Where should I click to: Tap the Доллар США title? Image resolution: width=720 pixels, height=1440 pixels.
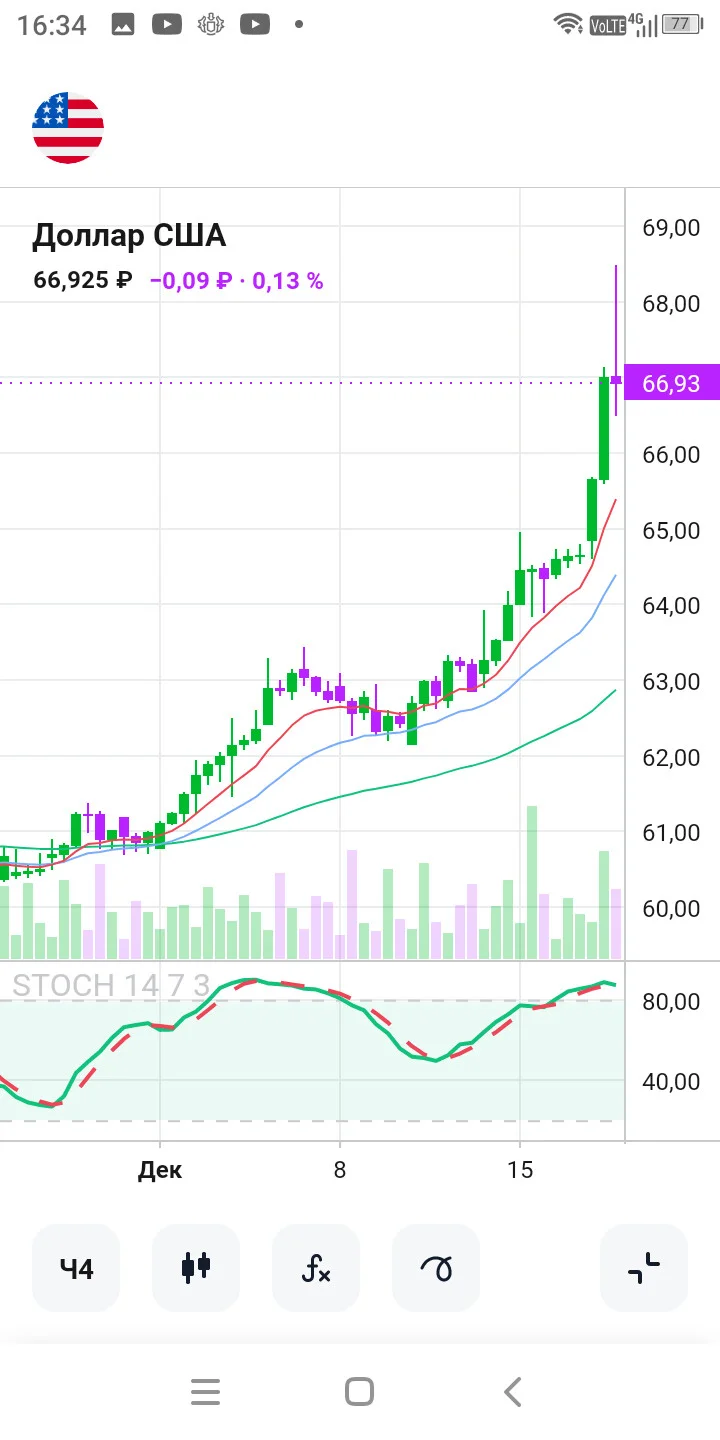129,236
